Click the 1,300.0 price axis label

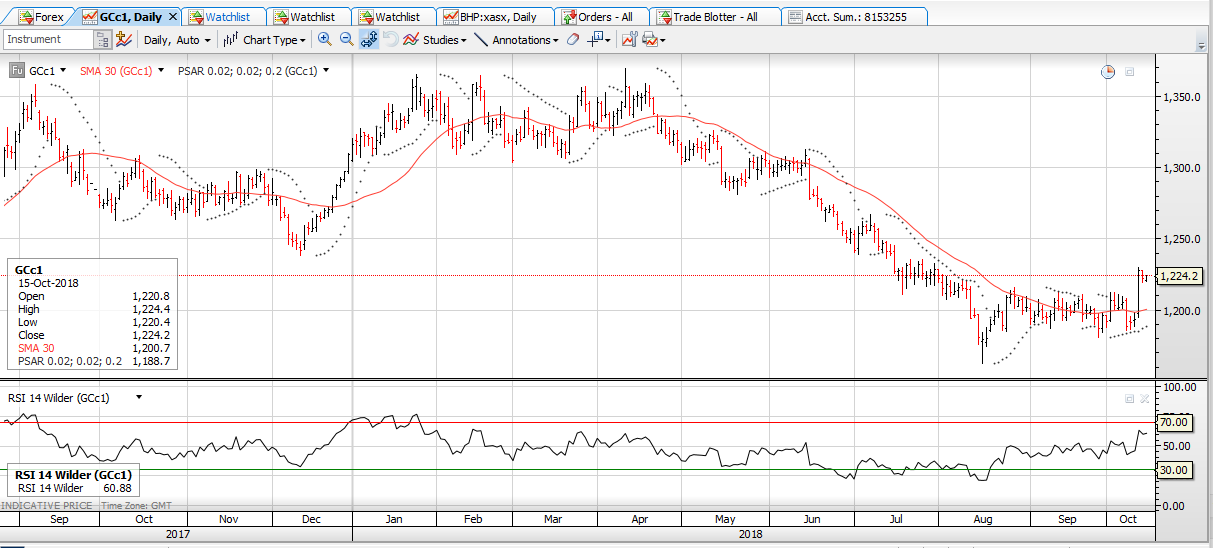pyautogui.click(x=1180, y=168)
